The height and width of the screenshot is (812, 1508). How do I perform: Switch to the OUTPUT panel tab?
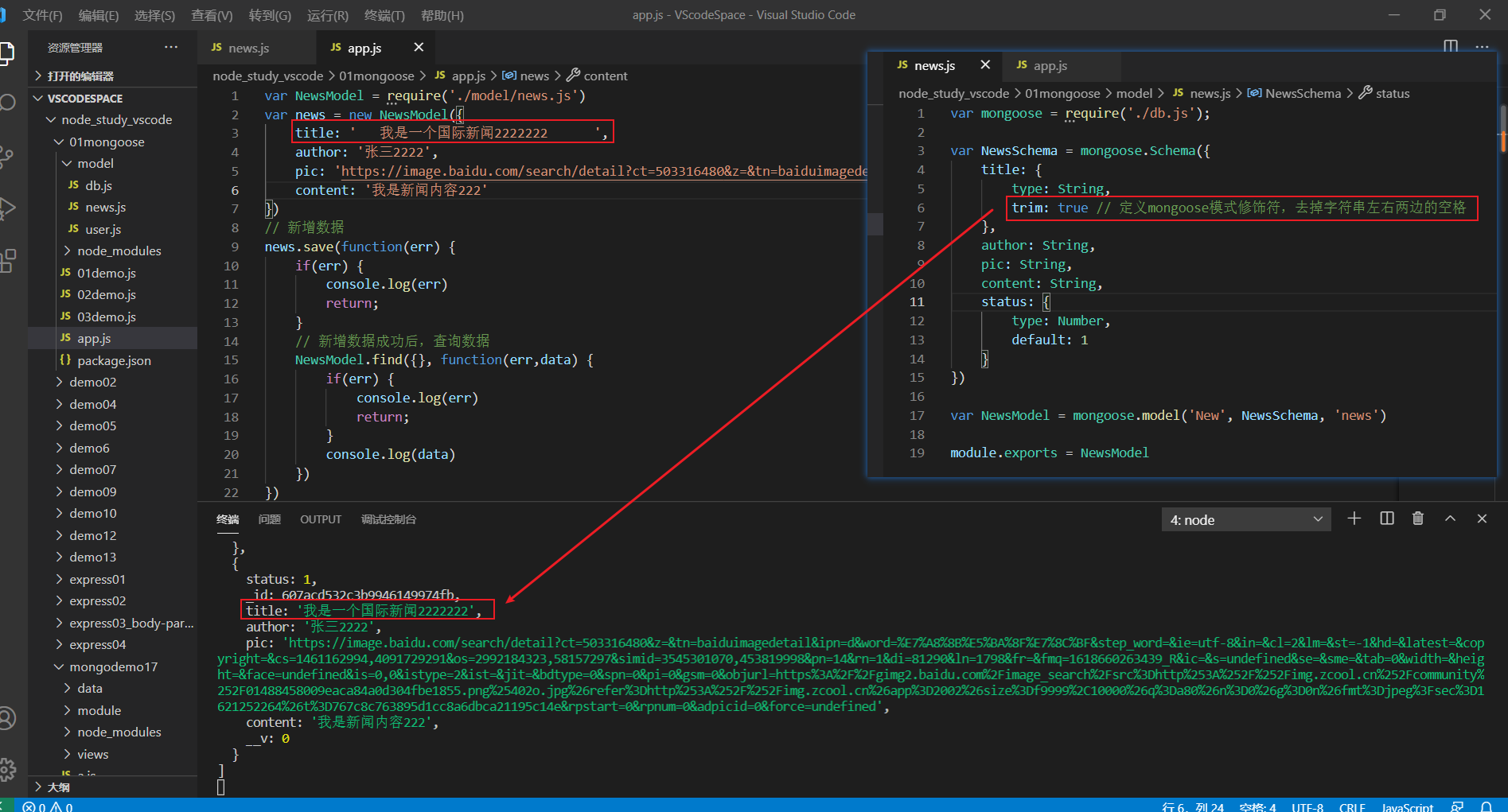(320, 519)
